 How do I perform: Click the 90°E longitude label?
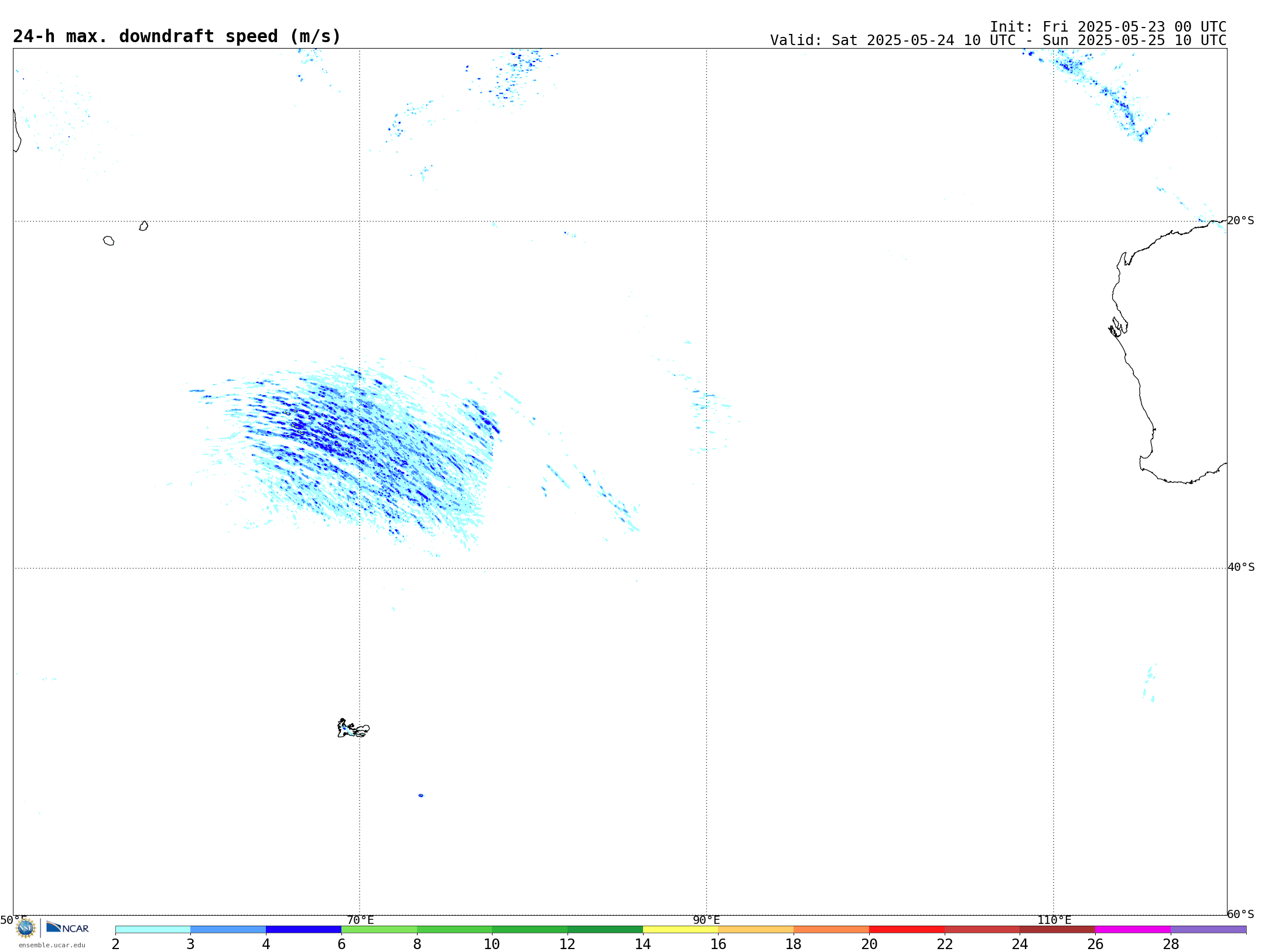point(706,920)
